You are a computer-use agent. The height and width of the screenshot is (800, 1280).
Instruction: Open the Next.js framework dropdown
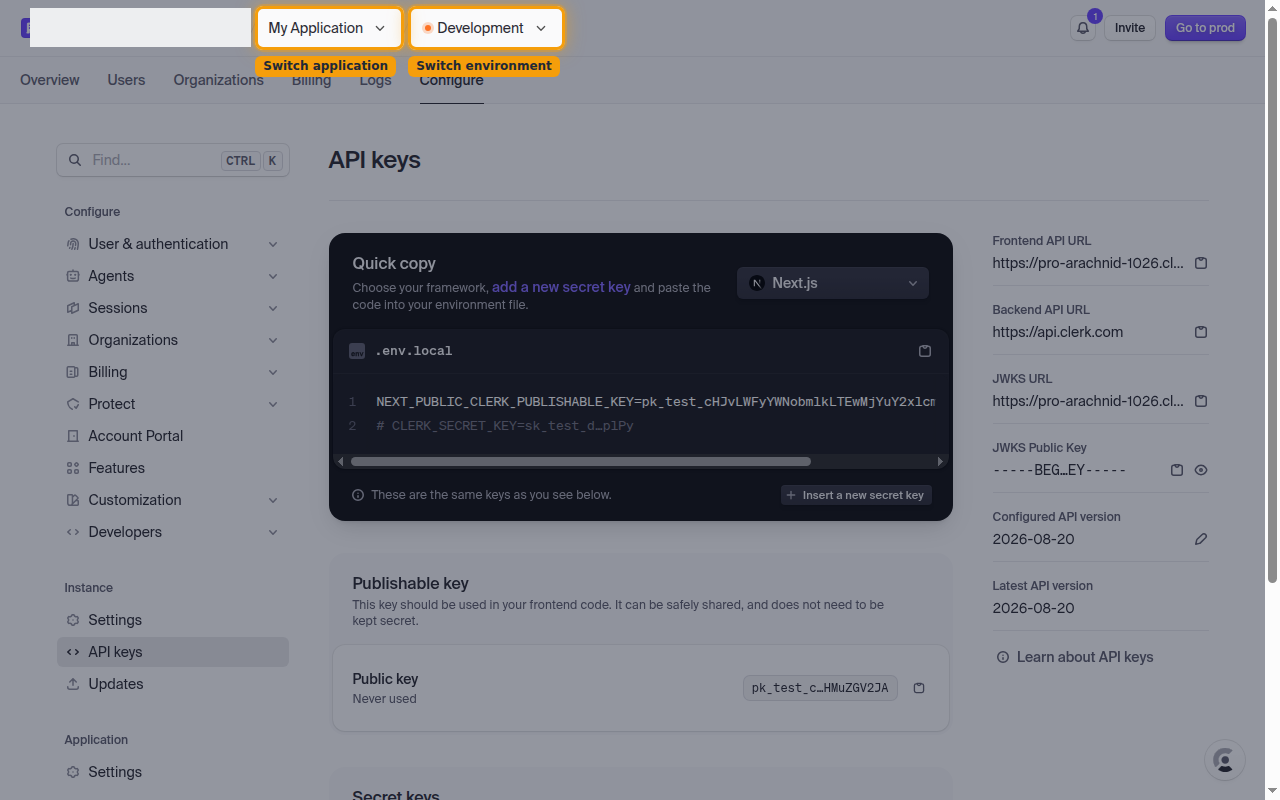tap(833, 283)
